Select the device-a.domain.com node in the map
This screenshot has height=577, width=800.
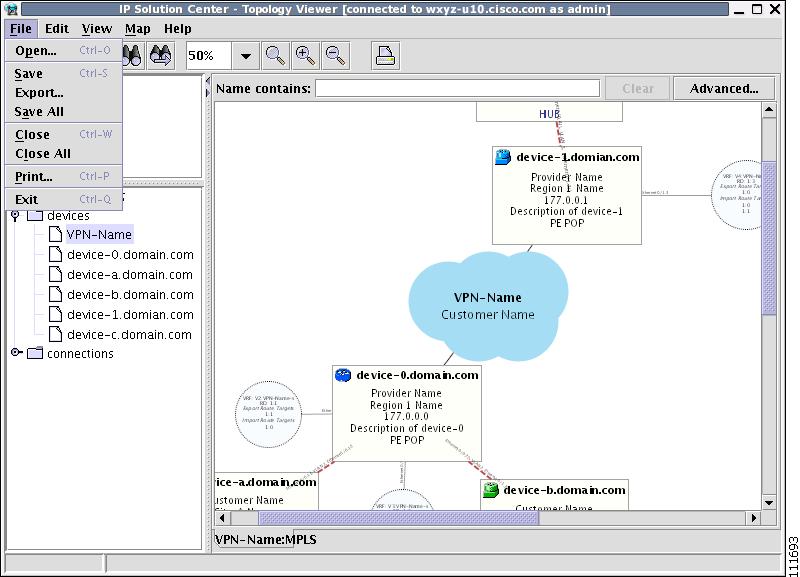click(266, 491)
